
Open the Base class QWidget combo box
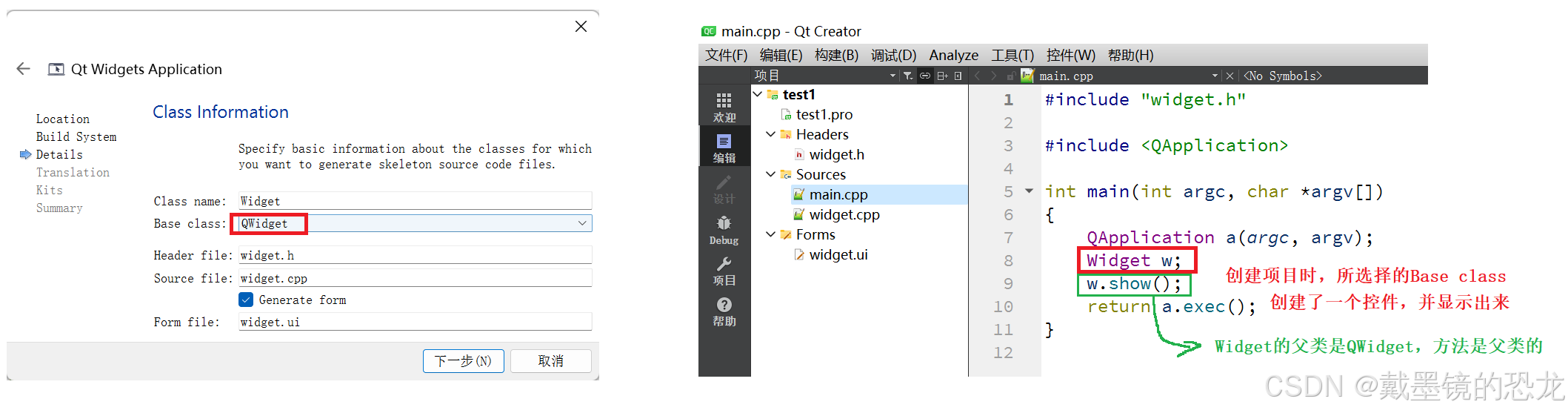click(415, 223)
